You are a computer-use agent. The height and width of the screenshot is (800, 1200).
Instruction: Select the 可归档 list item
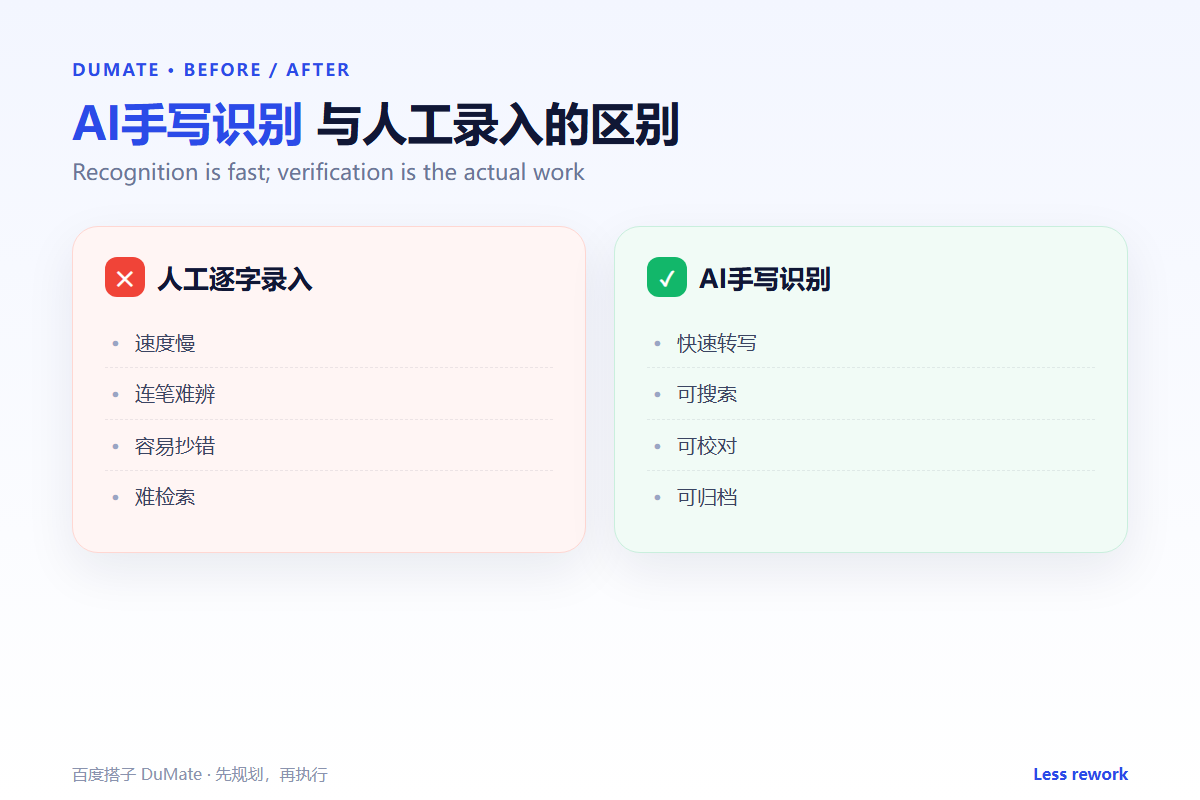[x=871, y=497]
